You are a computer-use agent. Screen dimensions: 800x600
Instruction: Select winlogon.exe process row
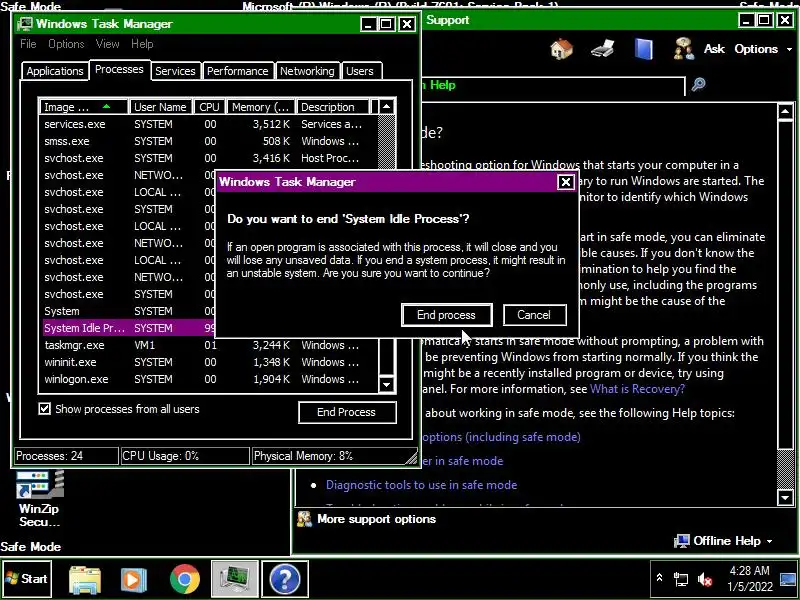pyautogui.click(x=209, y=379)
